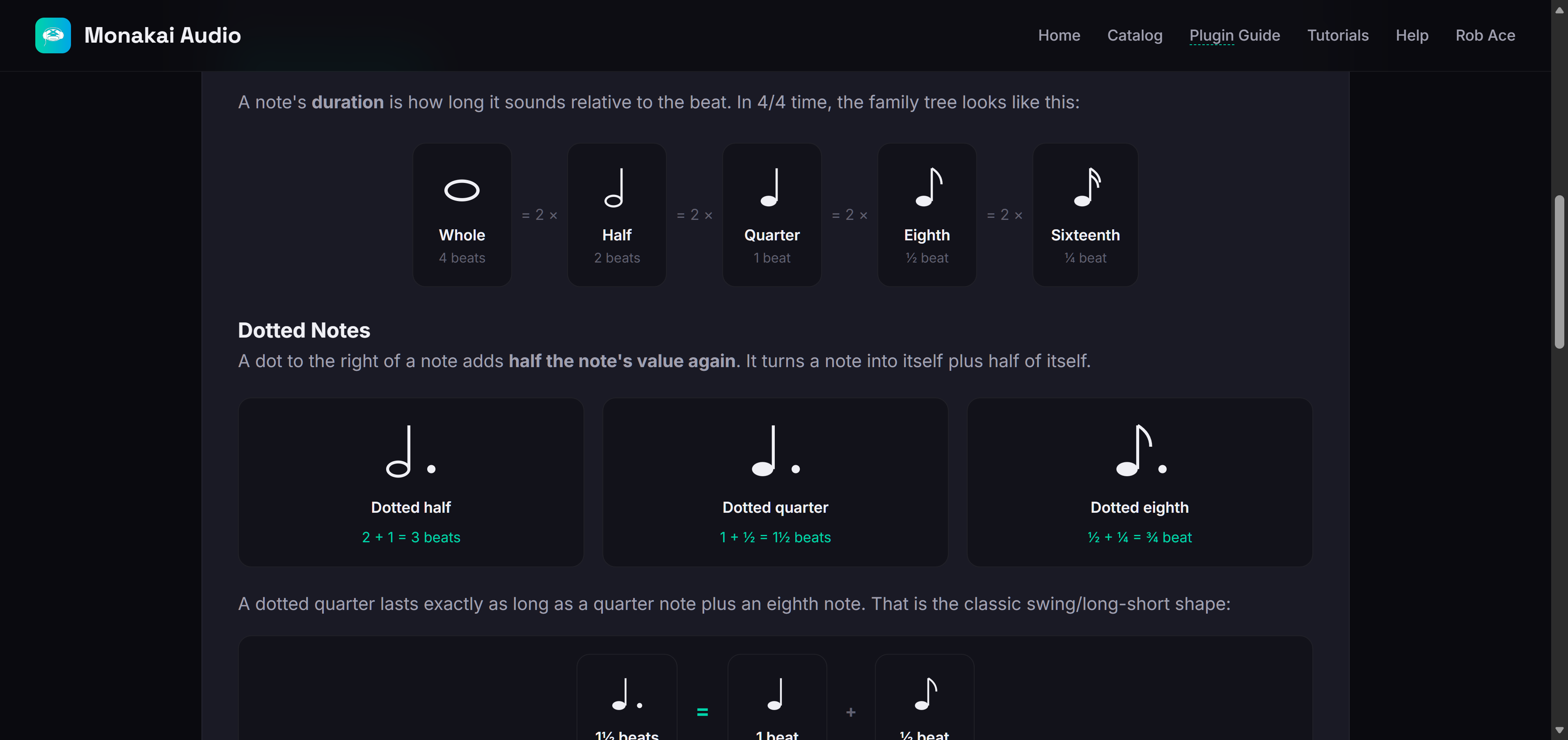Viewport: 1568px width, 740px height.
Task: Click the whole note symbol
Action: [x=462, y=190]
